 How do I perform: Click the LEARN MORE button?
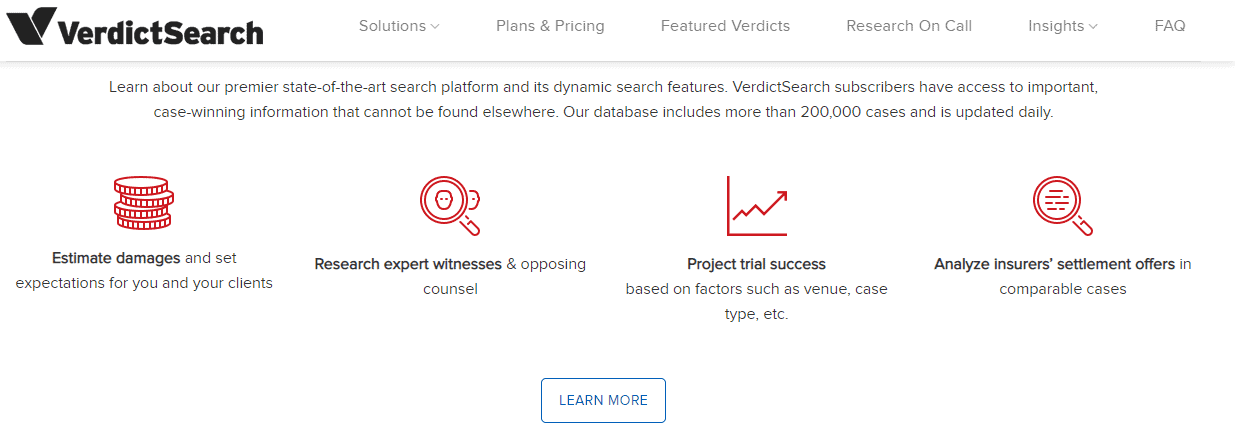[603, 400]
